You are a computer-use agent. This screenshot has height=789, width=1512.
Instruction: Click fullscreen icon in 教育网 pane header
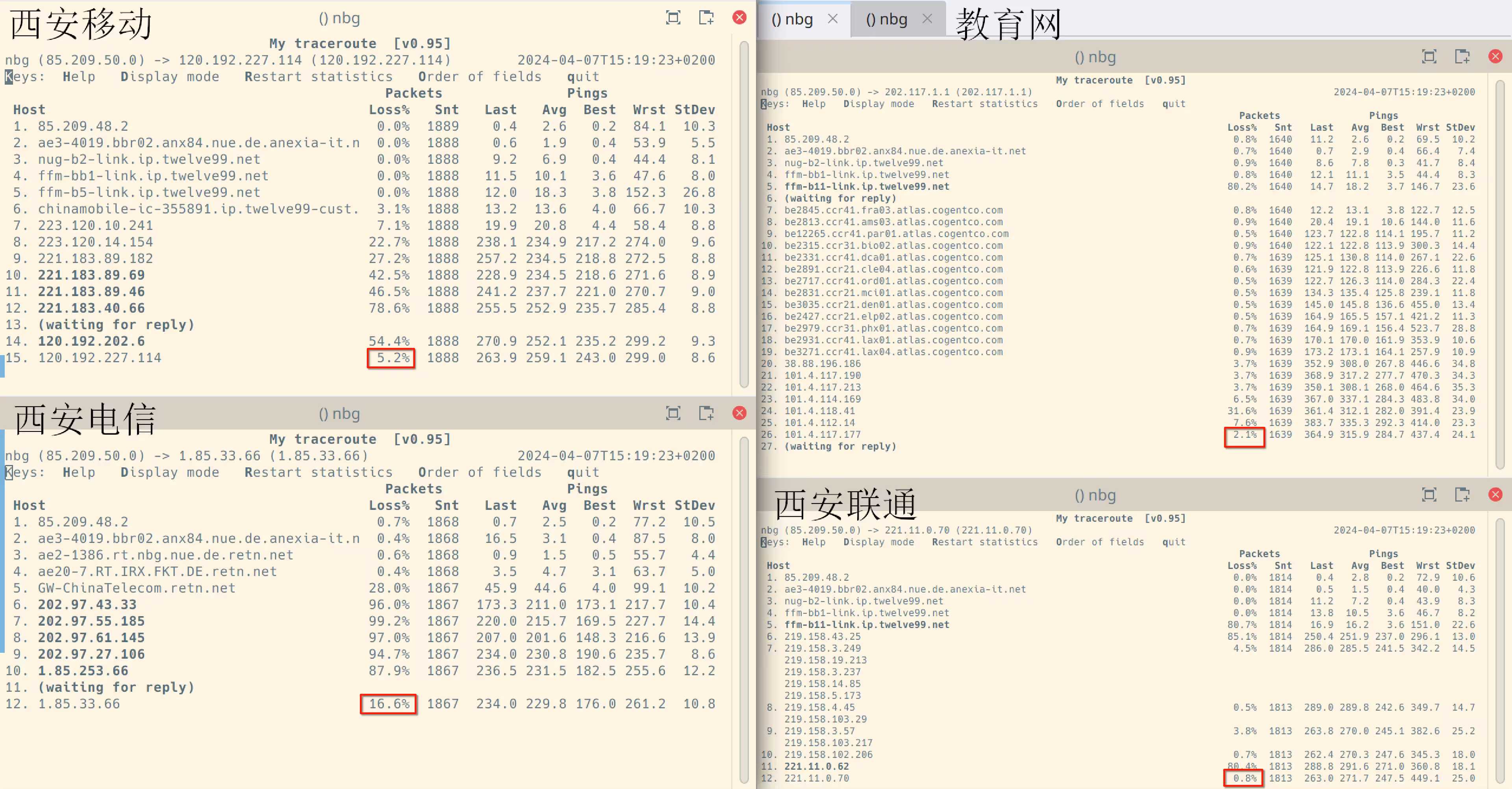1429,56
